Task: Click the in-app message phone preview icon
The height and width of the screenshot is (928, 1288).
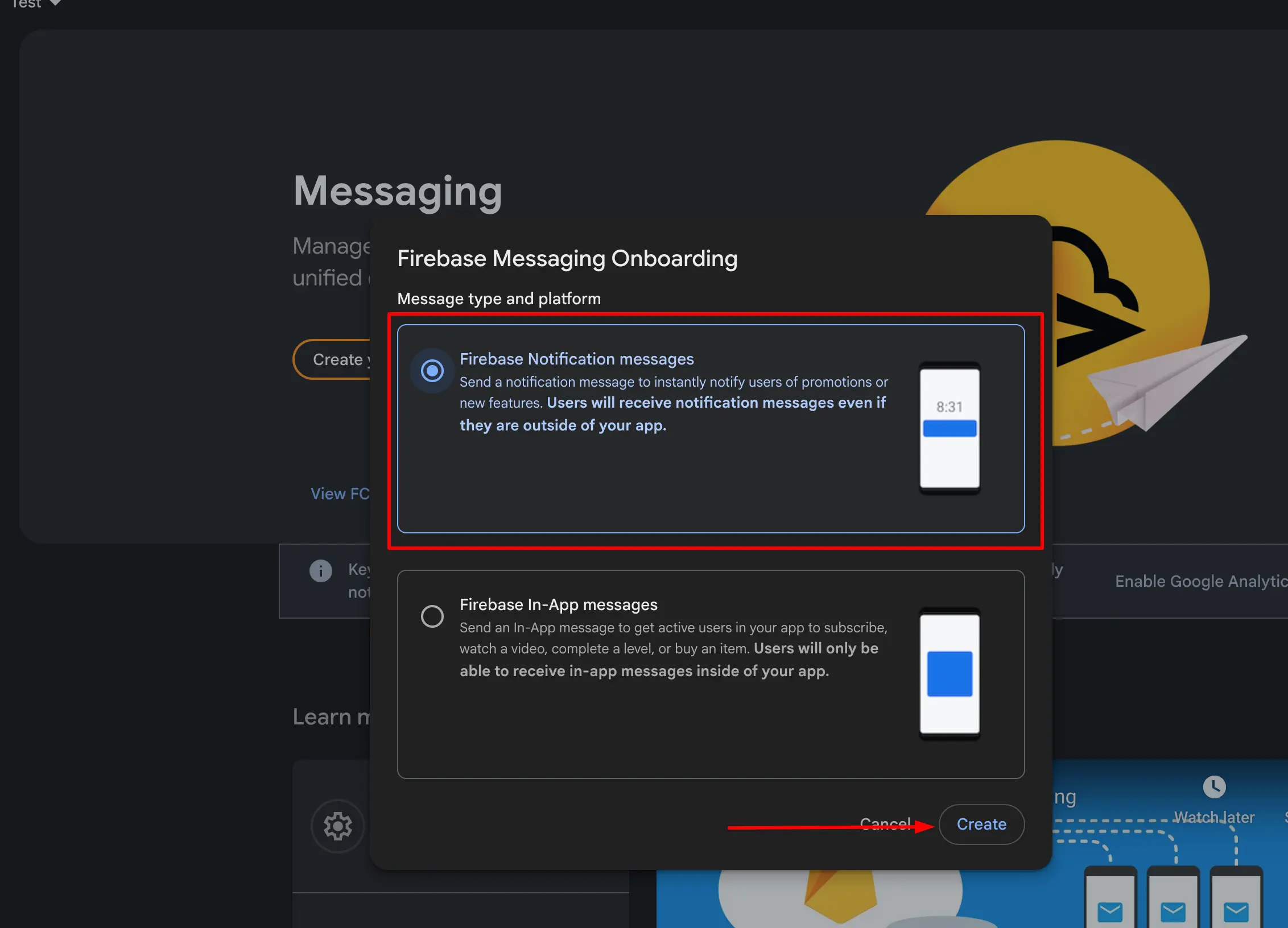Action: (949, 674)
